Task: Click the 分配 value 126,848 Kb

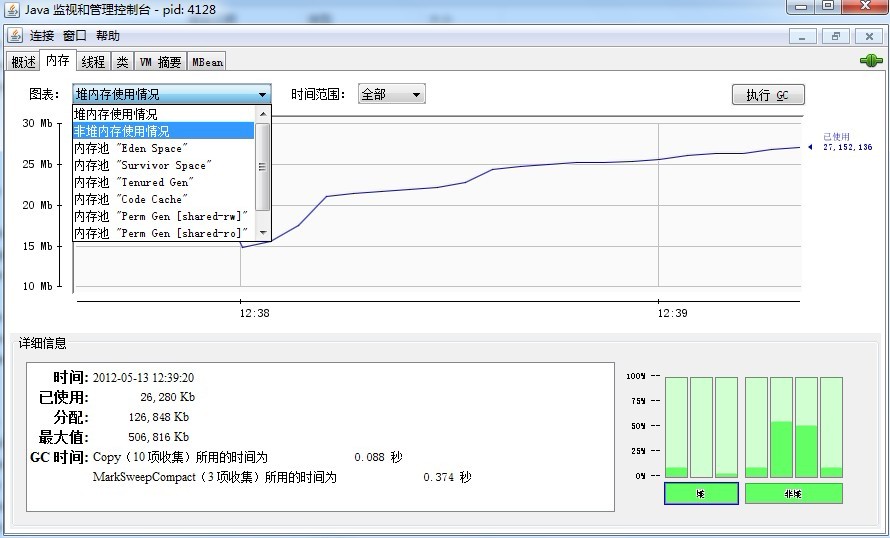Action: click(x=158, y=417)
